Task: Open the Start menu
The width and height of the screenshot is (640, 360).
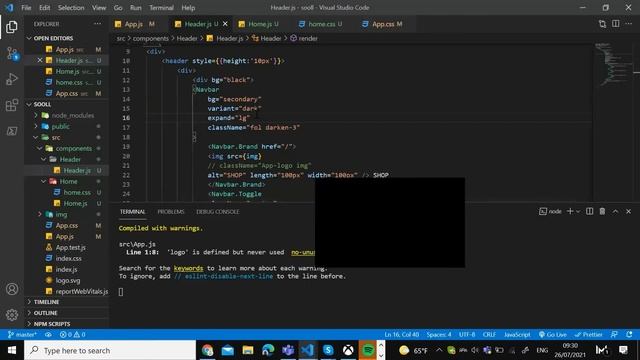Action: click(x=12, y=350)
